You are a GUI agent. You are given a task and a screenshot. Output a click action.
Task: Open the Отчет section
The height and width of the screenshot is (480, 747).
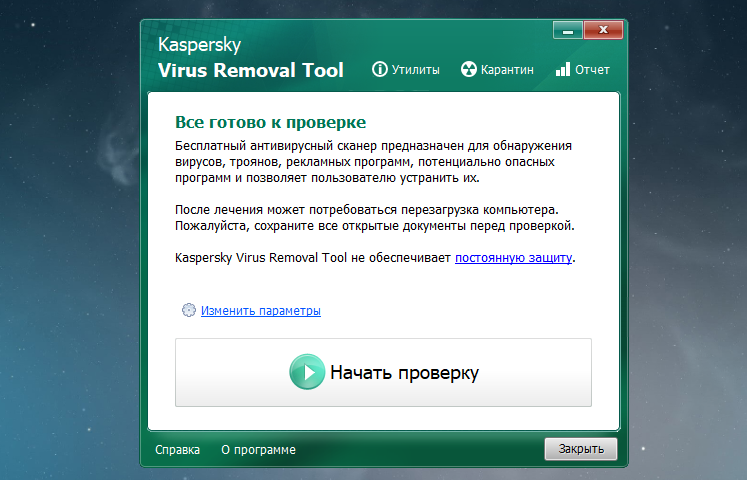coord(583,70)
